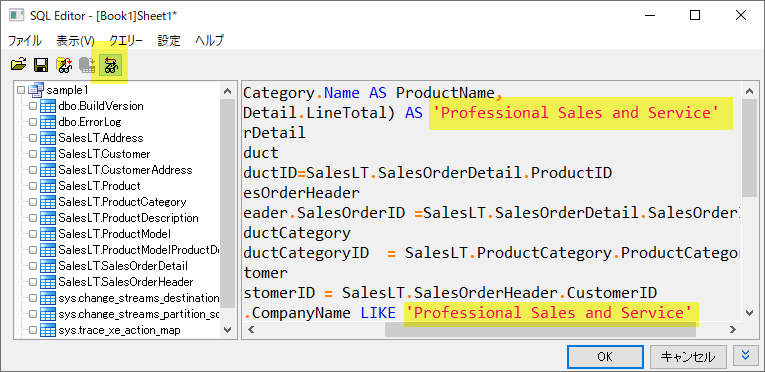Viewport: 765px width, 372px height.
Task: Click the tomer line in the SQL text
Action: (x=265, y=273)
